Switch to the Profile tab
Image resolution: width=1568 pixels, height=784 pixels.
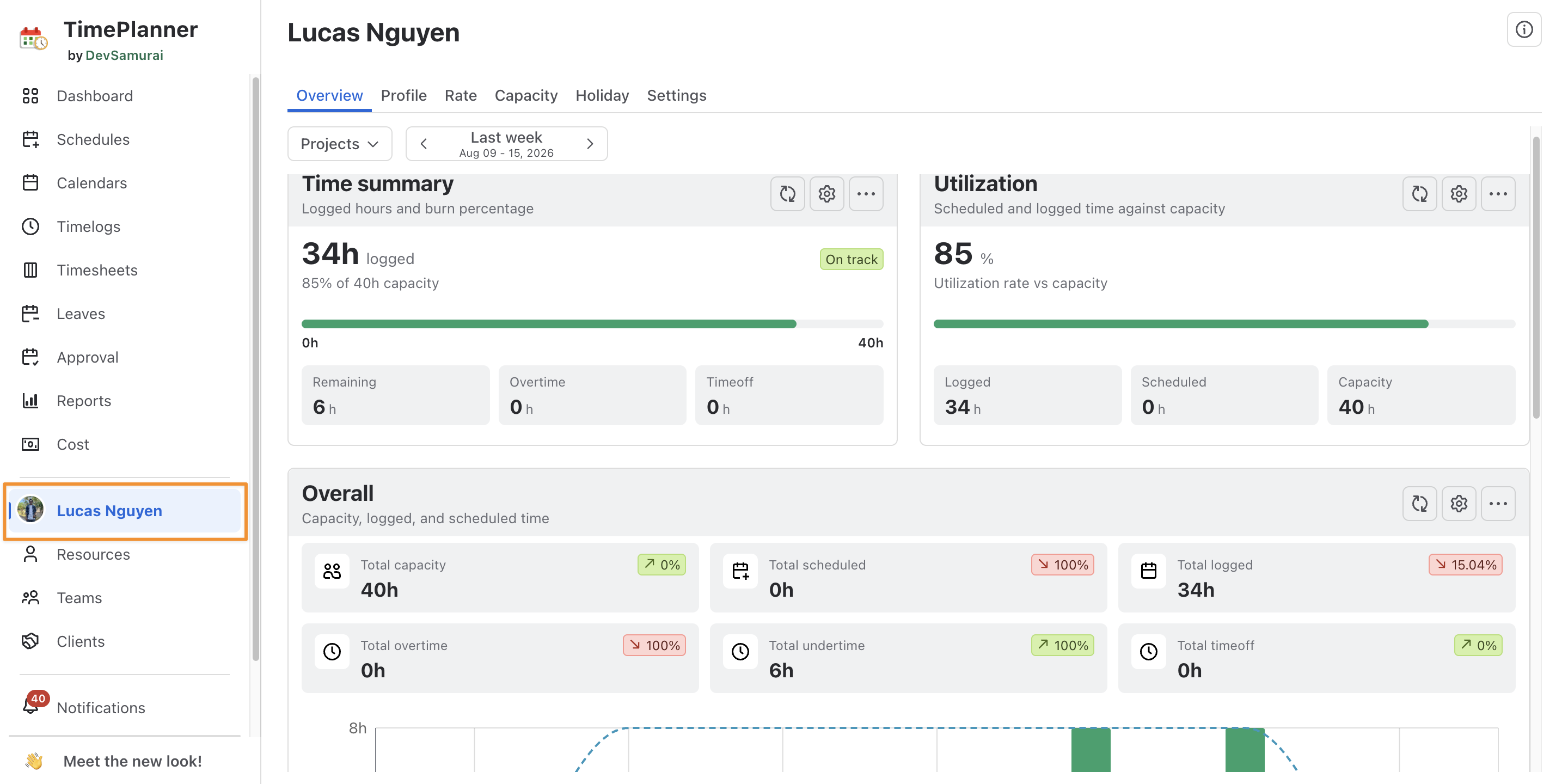click(x=403, y=96)
